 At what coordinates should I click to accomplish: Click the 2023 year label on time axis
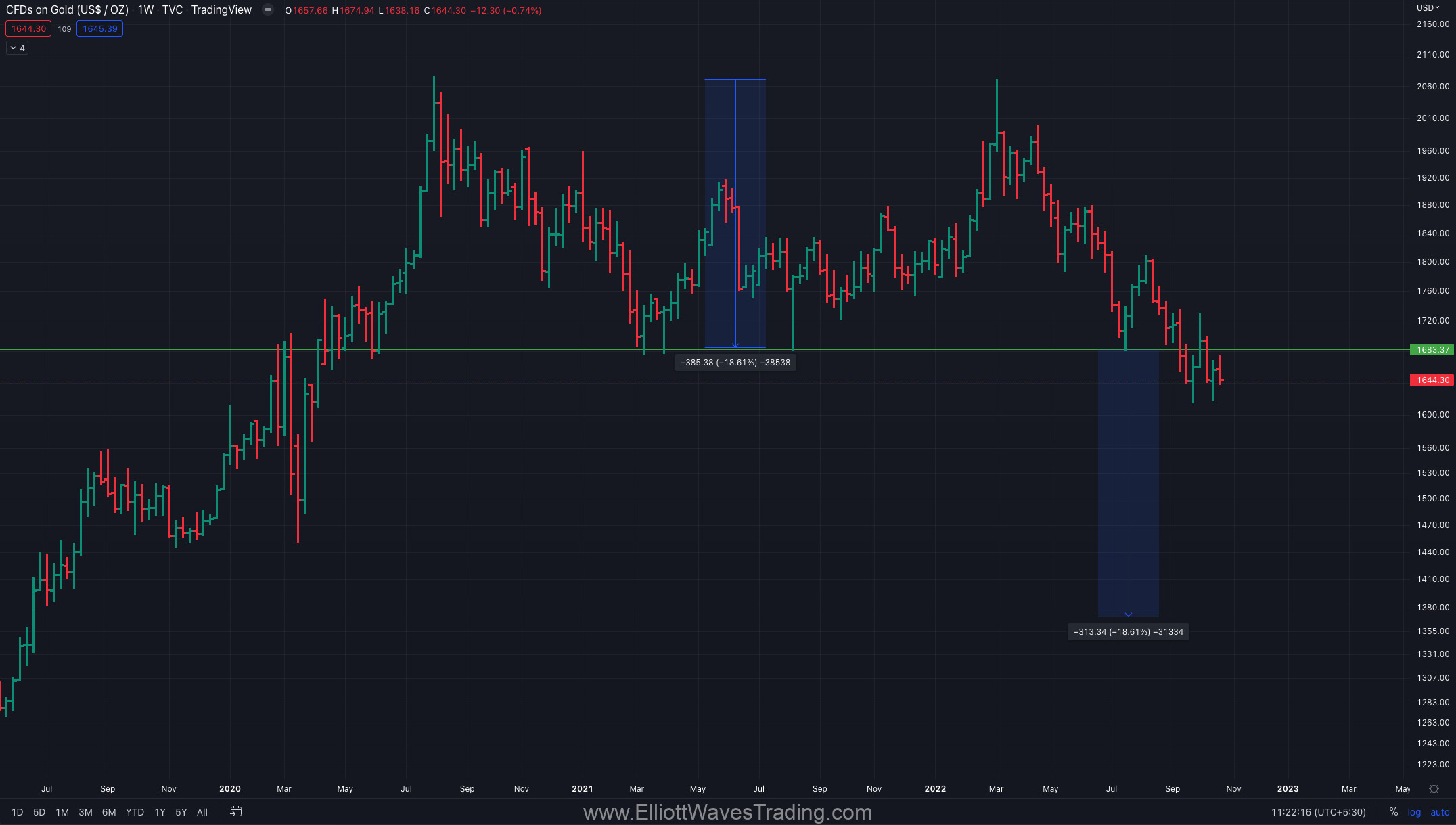pos(1288,789)
